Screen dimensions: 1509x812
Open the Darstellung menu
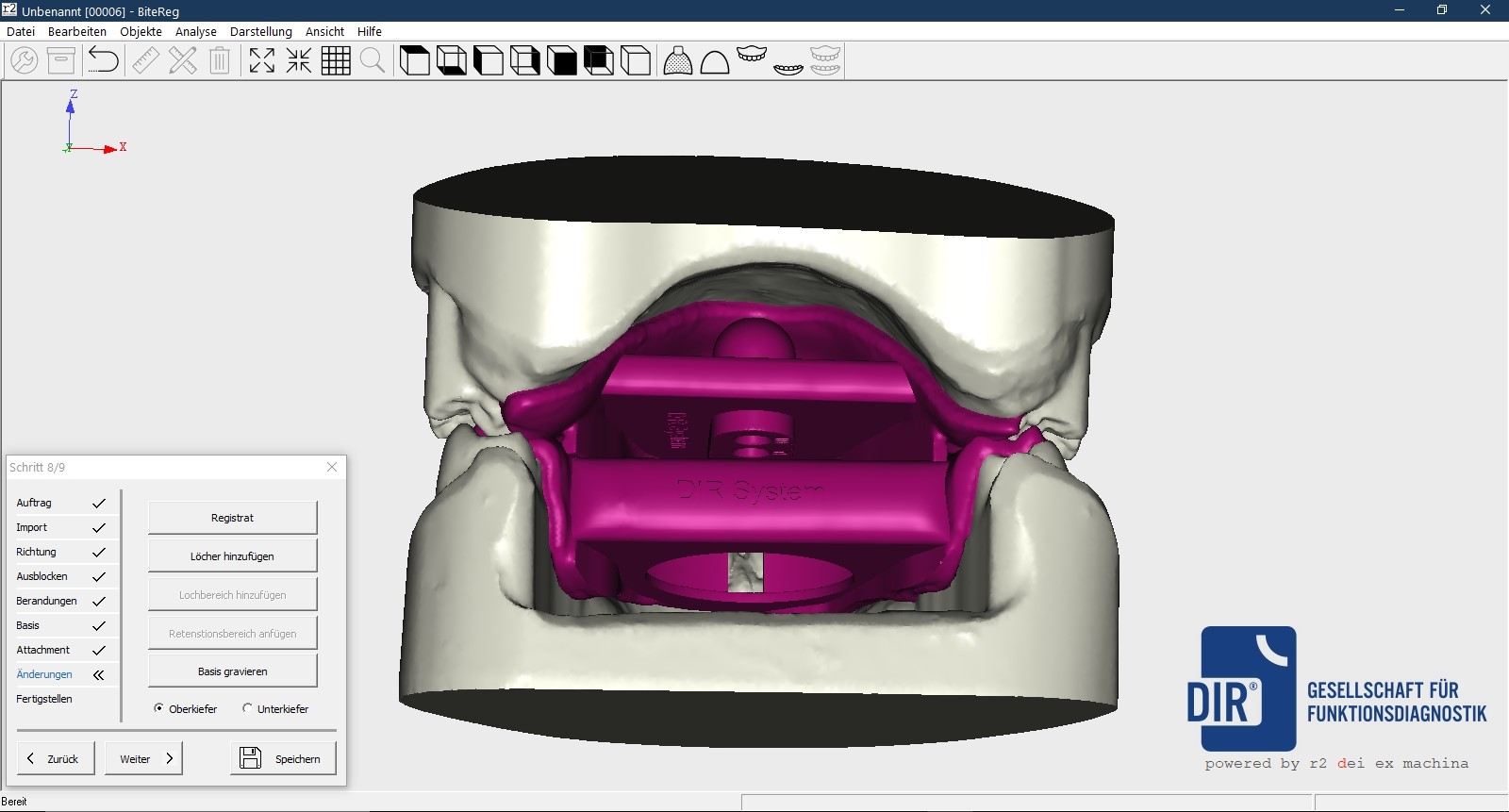260,31
